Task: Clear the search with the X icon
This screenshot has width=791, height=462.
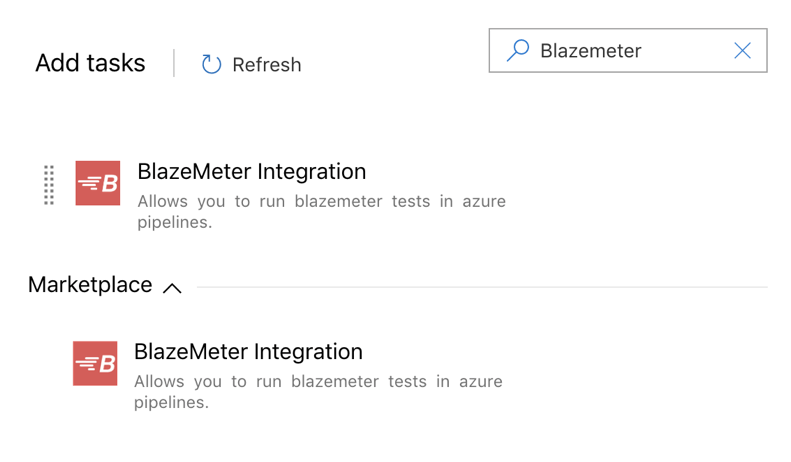Action: [x=742, y=51]
